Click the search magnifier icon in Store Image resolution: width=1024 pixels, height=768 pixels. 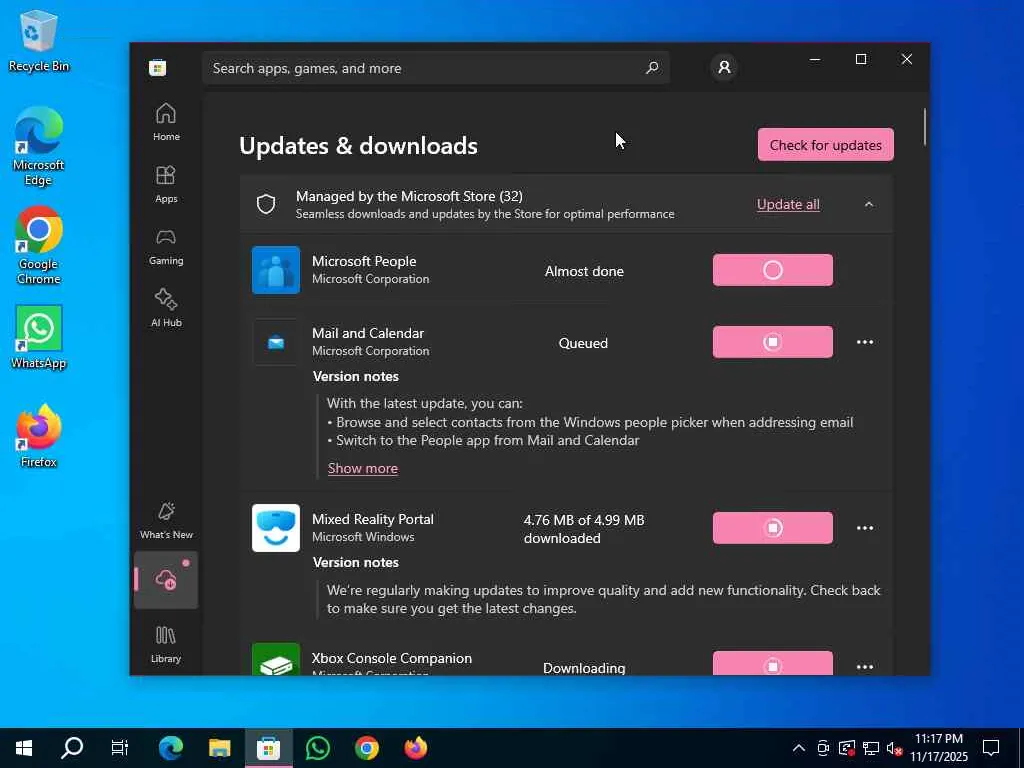click(x=652, y=68)
